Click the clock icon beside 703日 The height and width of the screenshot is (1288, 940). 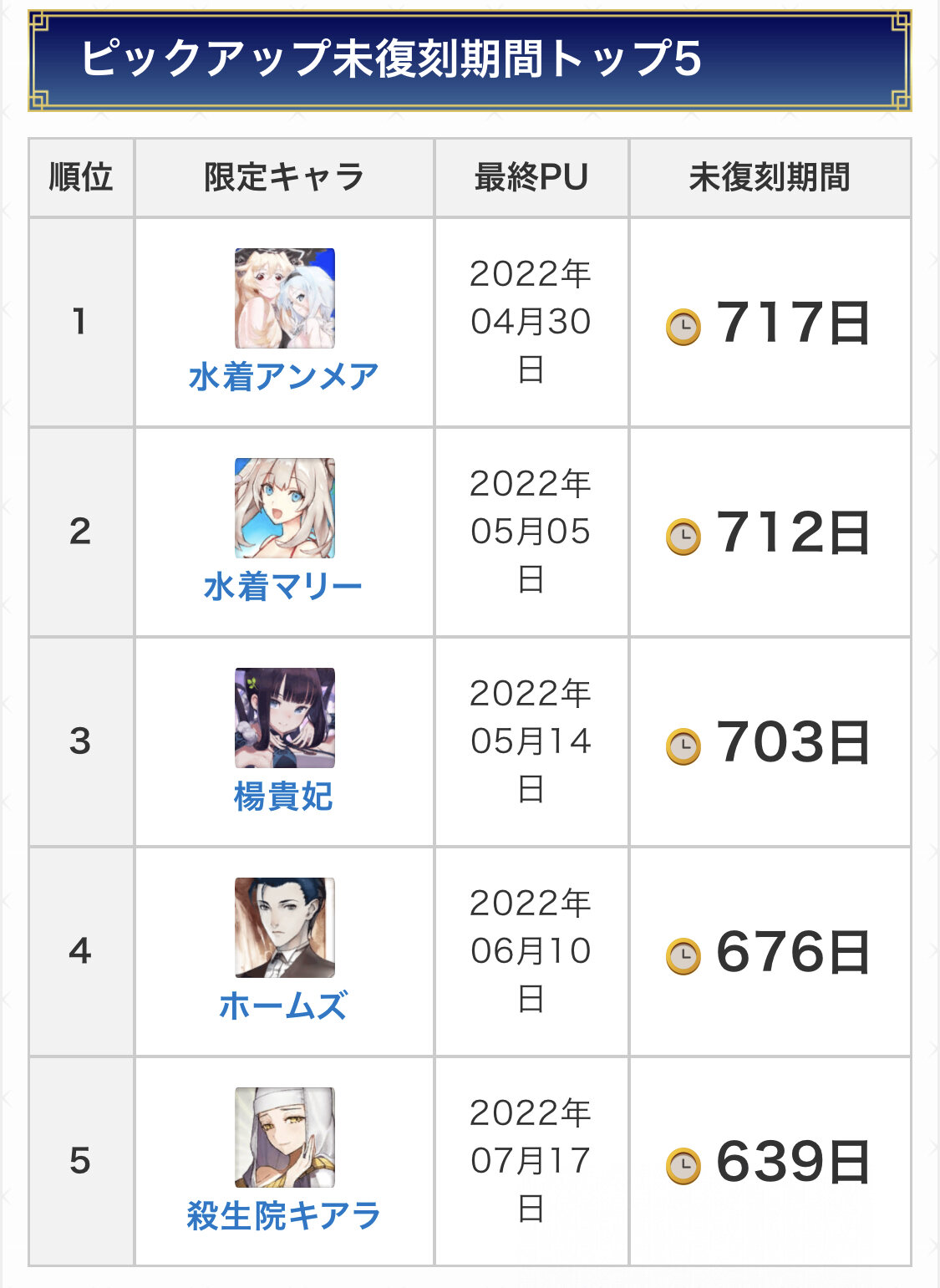pos(683,746)
